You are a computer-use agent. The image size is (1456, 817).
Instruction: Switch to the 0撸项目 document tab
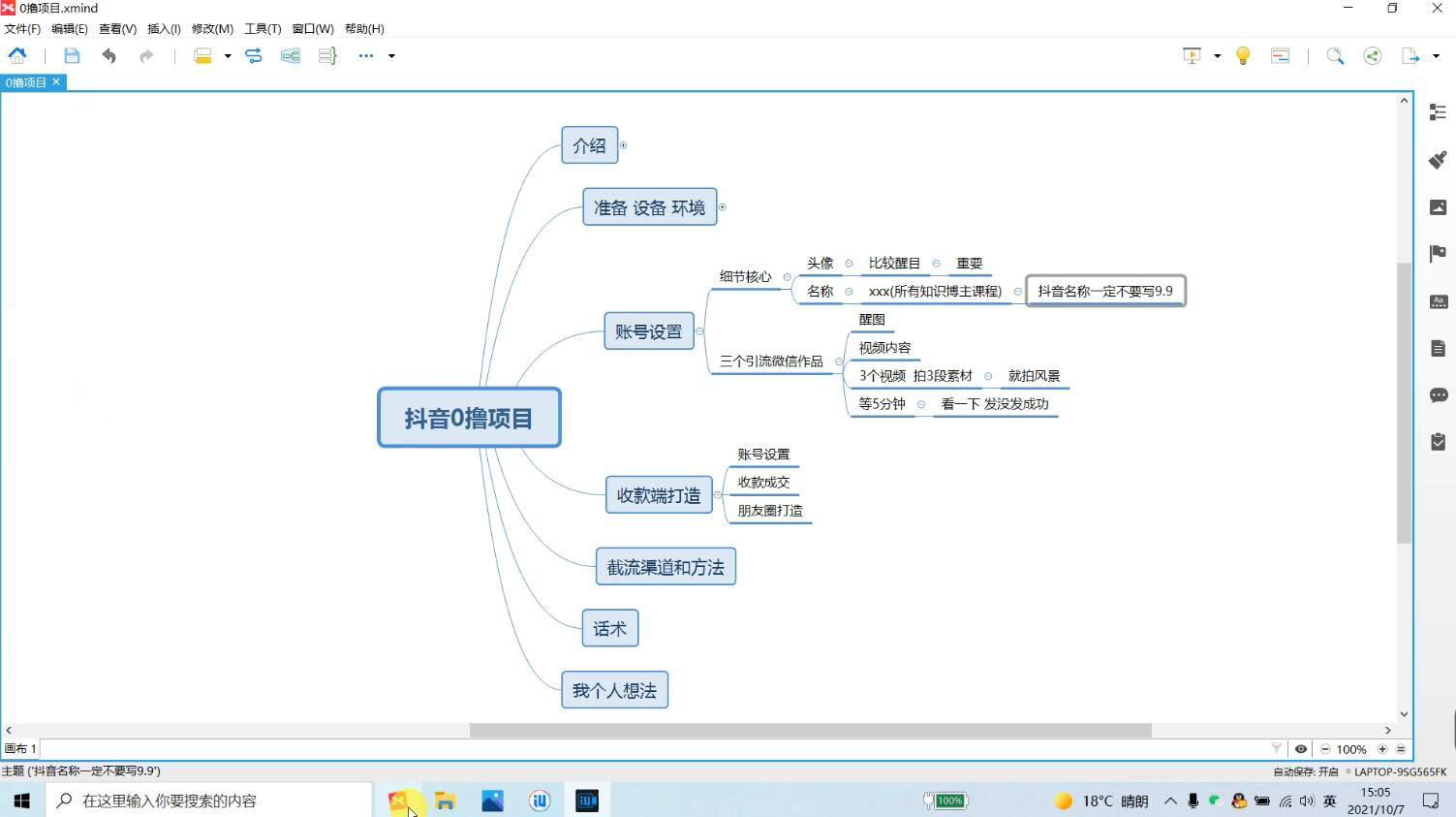pyautogui.click(x=23, y=82)
